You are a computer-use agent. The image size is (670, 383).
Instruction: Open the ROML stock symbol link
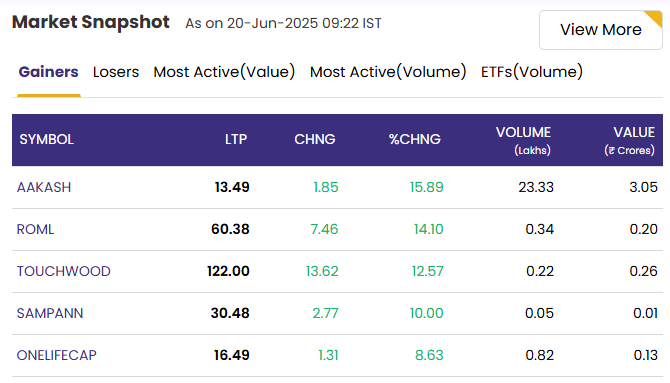click(35, 230)
